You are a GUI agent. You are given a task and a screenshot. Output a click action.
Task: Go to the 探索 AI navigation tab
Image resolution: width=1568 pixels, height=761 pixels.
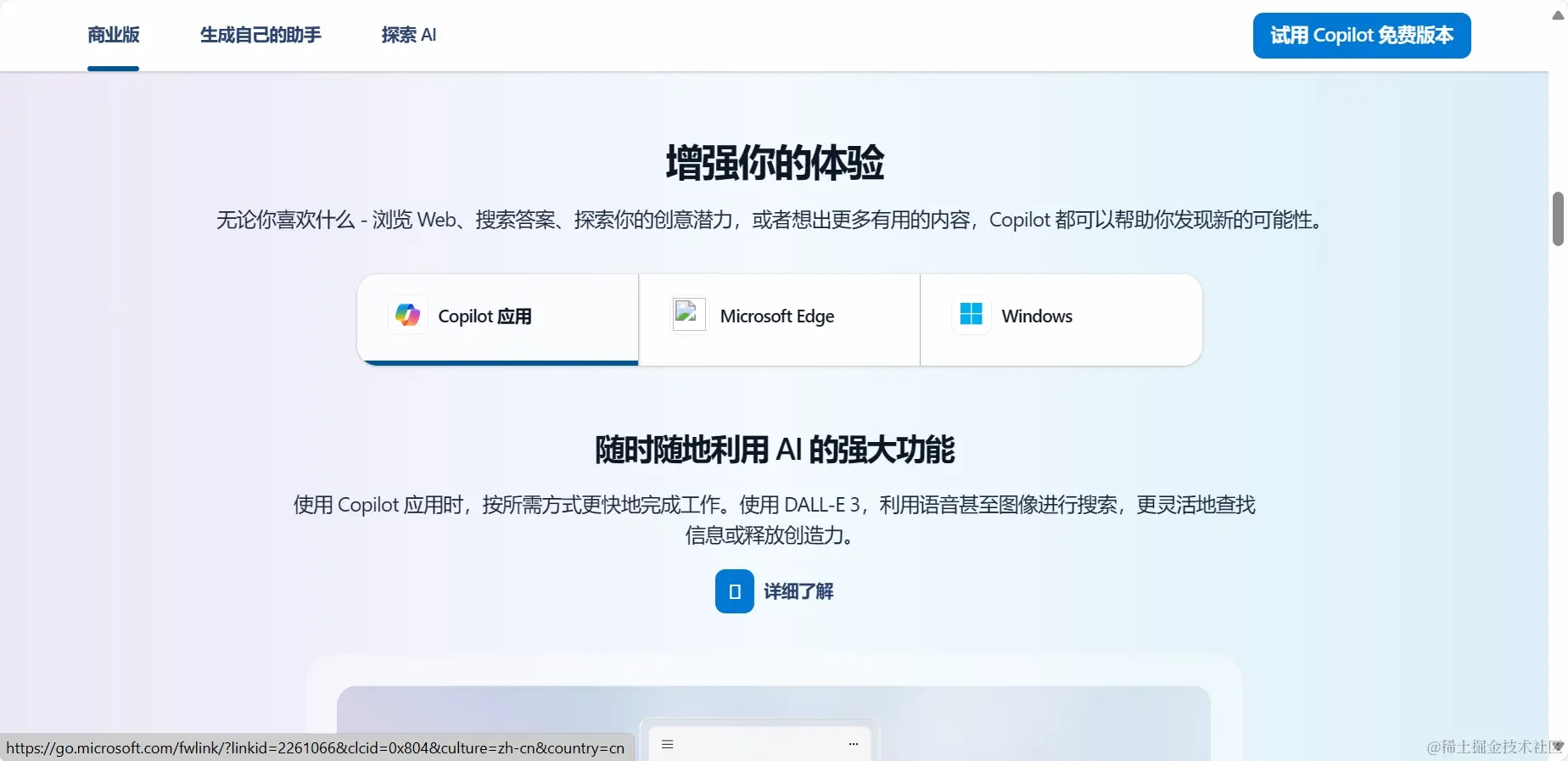tap(409, 35)
